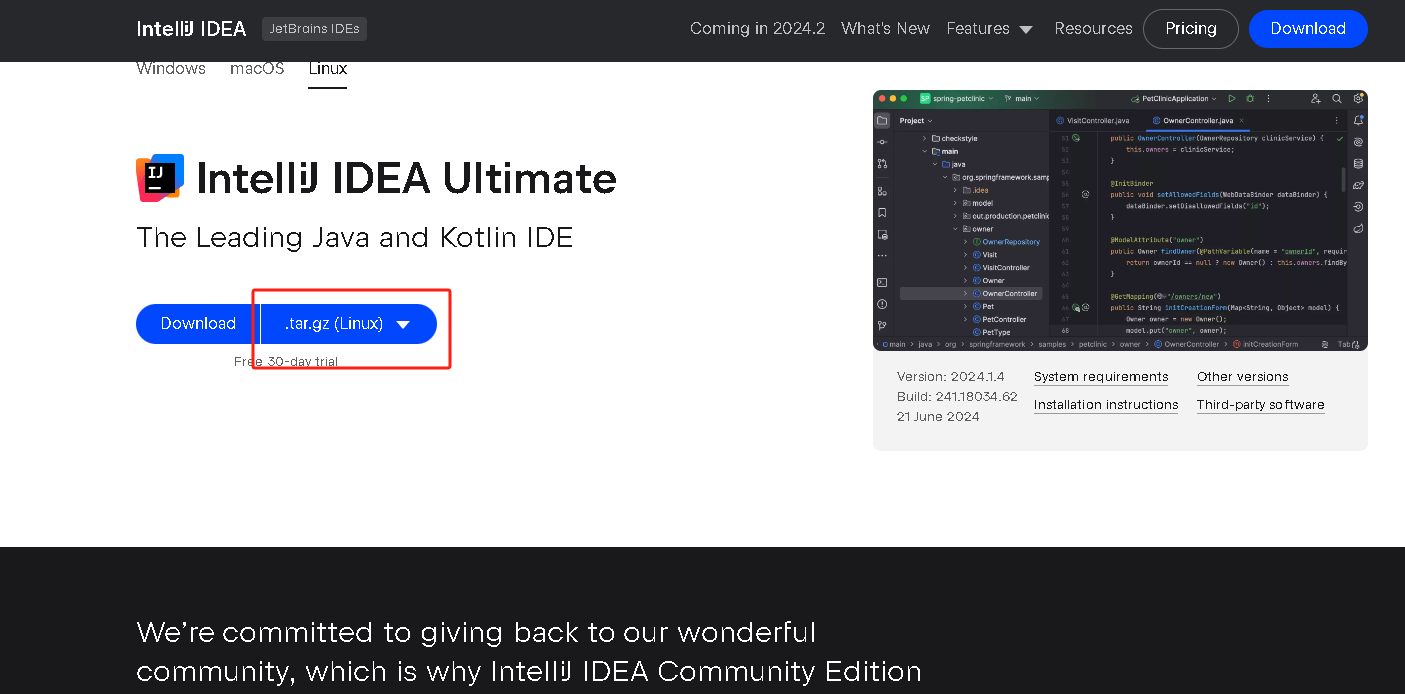Click the IntelliJ IDEA logo in header
1405x694 pixels.
(191, 29)
